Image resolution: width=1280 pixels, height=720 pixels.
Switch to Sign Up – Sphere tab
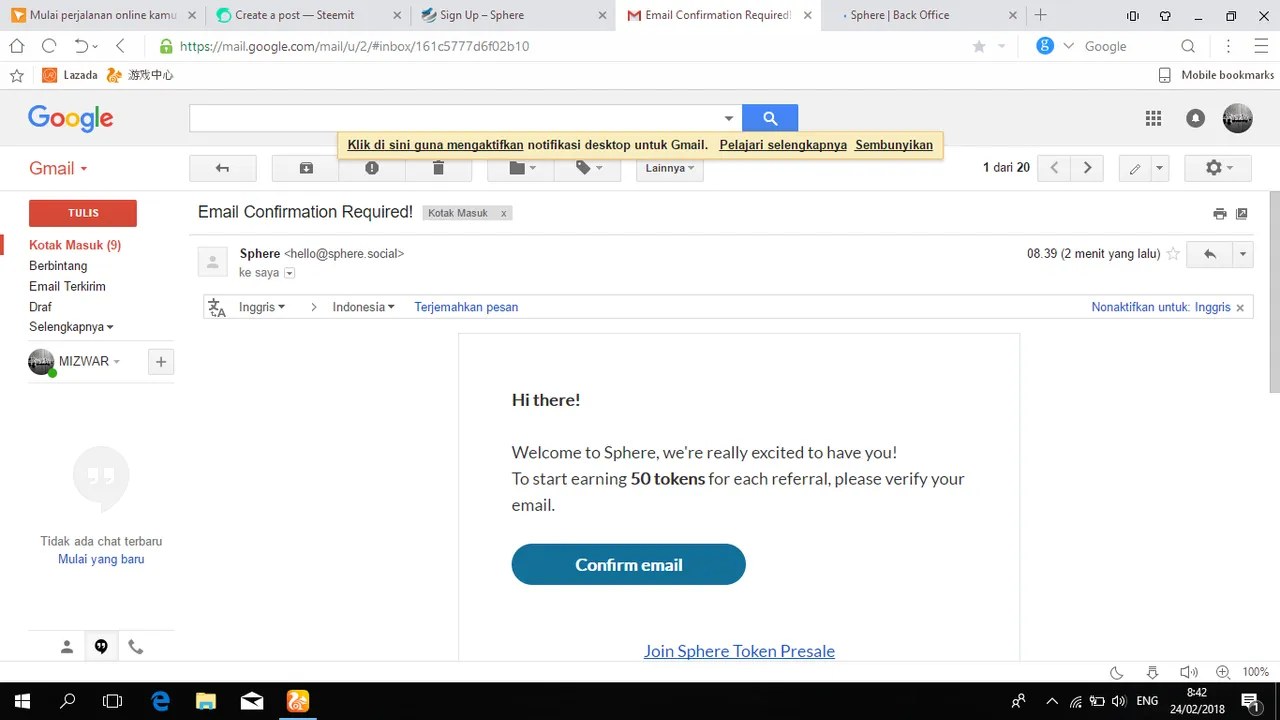514,15
